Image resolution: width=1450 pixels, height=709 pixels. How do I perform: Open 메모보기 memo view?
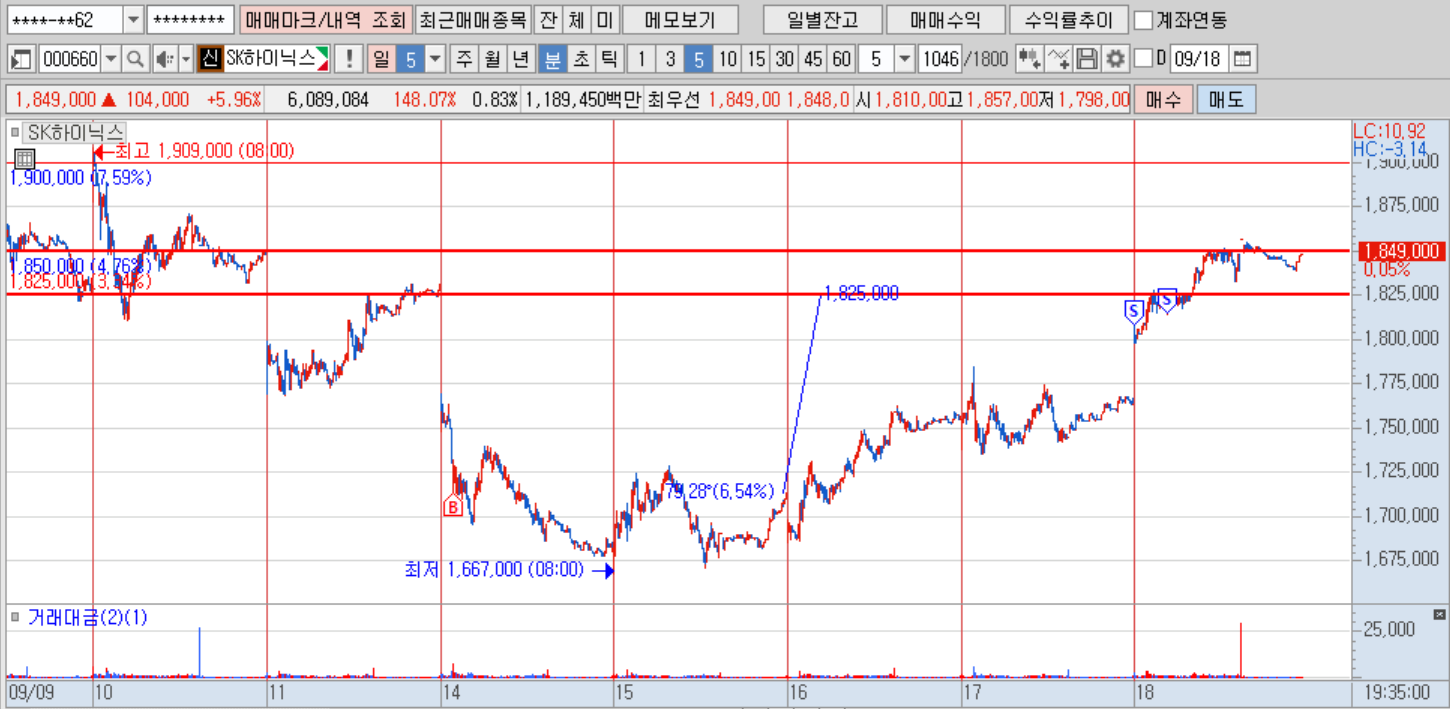tap(680, 19)
